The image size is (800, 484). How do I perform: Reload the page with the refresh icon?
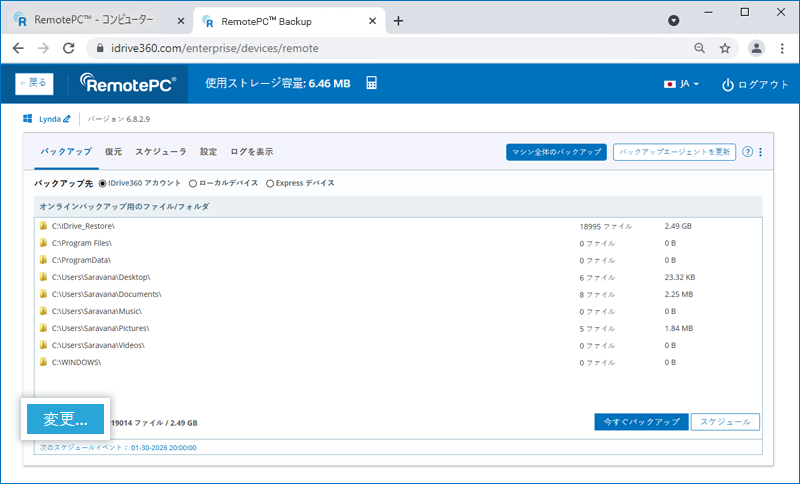pyautogui.click(x=68, y=48)
